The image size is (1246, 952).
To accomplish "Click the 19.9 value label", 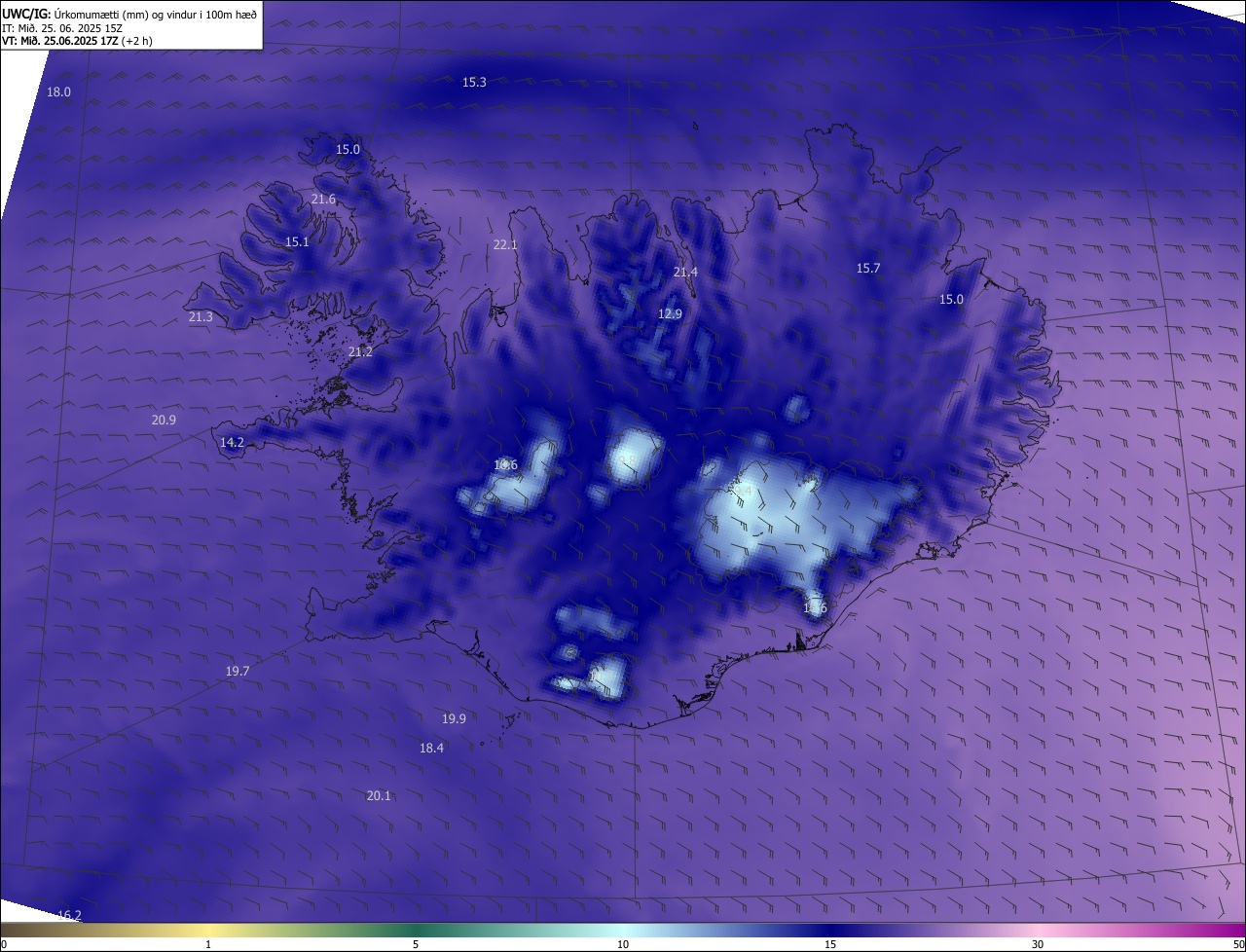I will (x=454, y=718).
